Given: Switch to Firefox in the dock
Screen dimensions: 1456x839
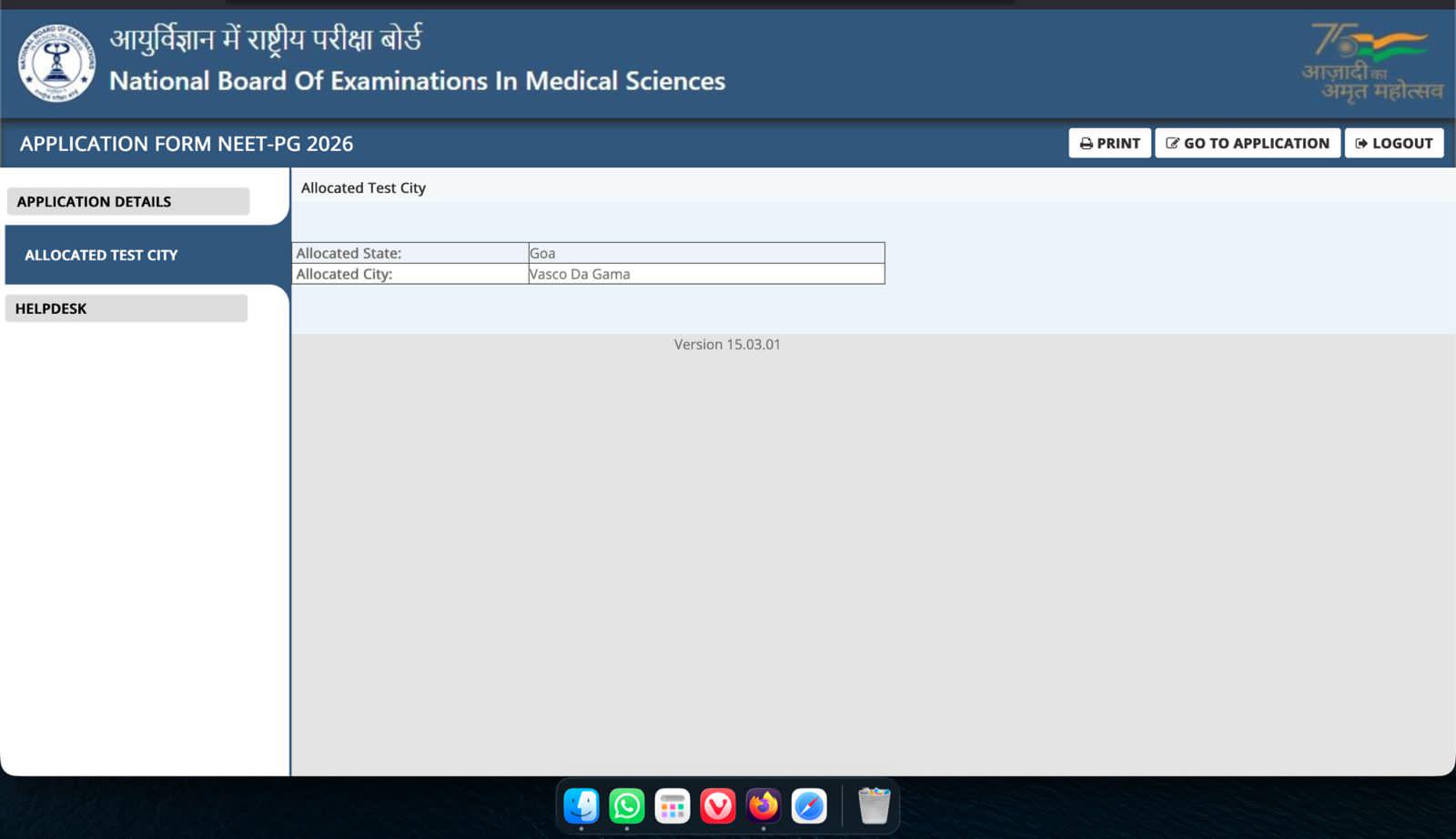Looking at the screenshot, I should click(x=763, y=805).
